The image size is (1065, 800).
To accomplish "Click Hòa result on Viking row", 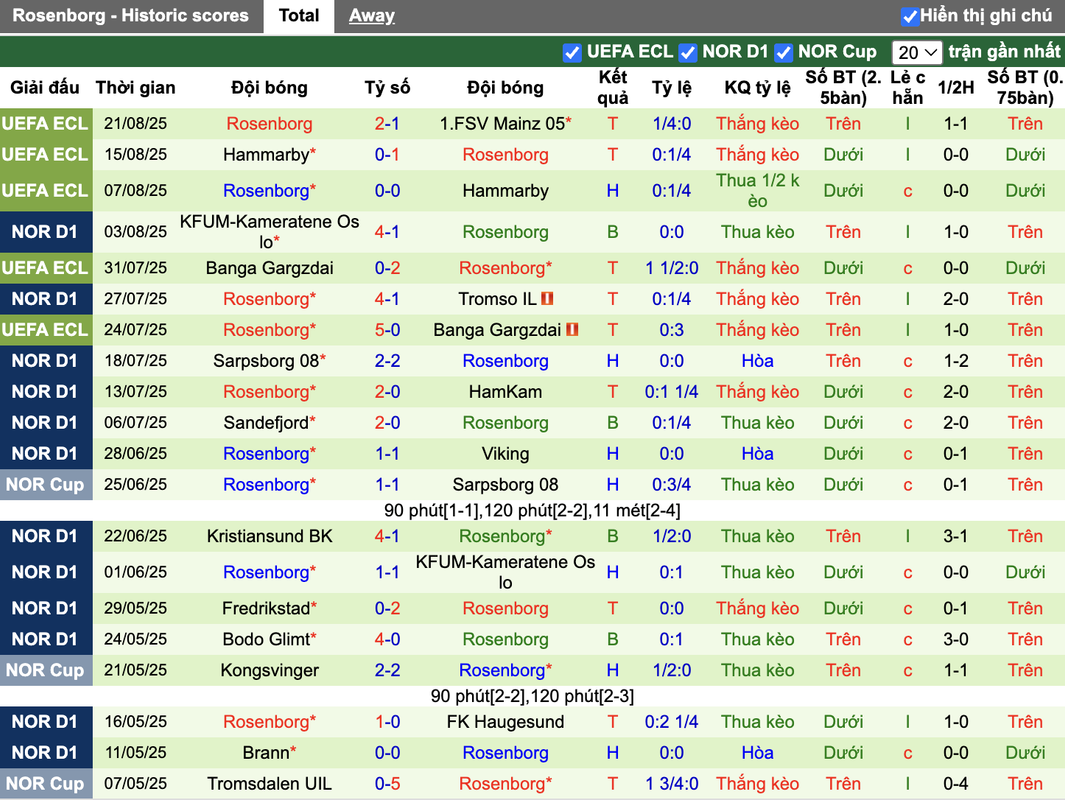I will [757, 454].
